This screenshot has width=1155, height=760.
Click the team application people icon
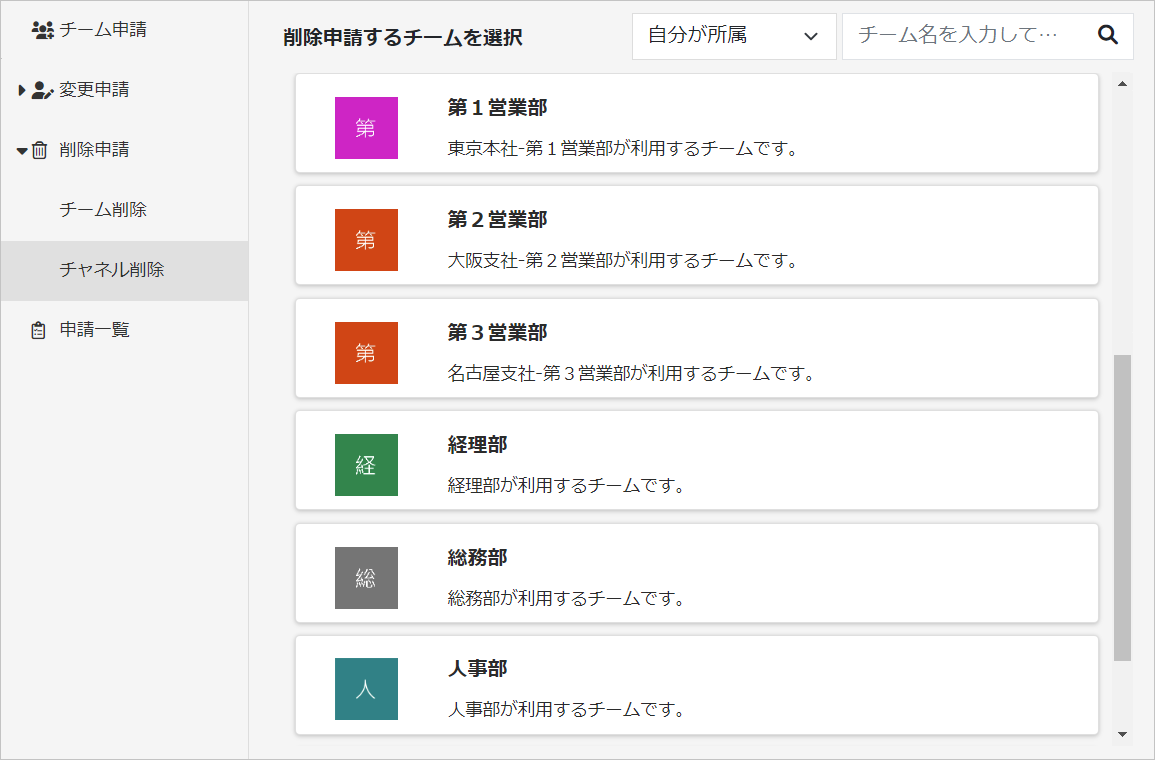(43, 29)
